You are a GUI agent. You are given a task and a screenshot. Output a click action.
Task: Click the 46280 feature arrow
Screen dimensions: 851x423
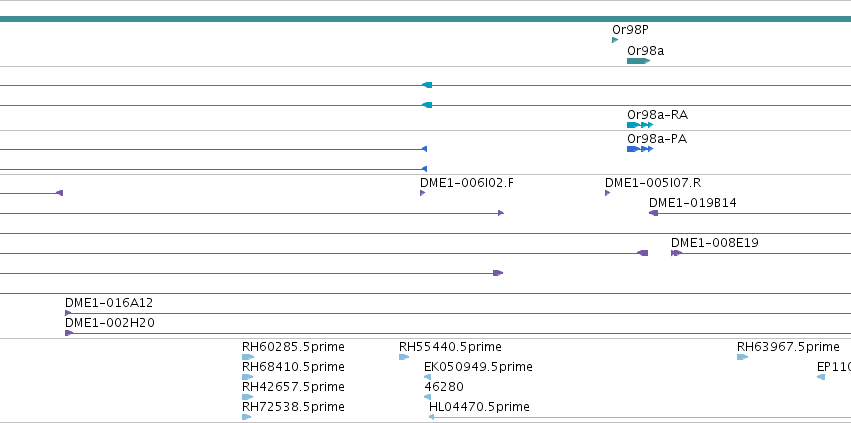point(427,397)
